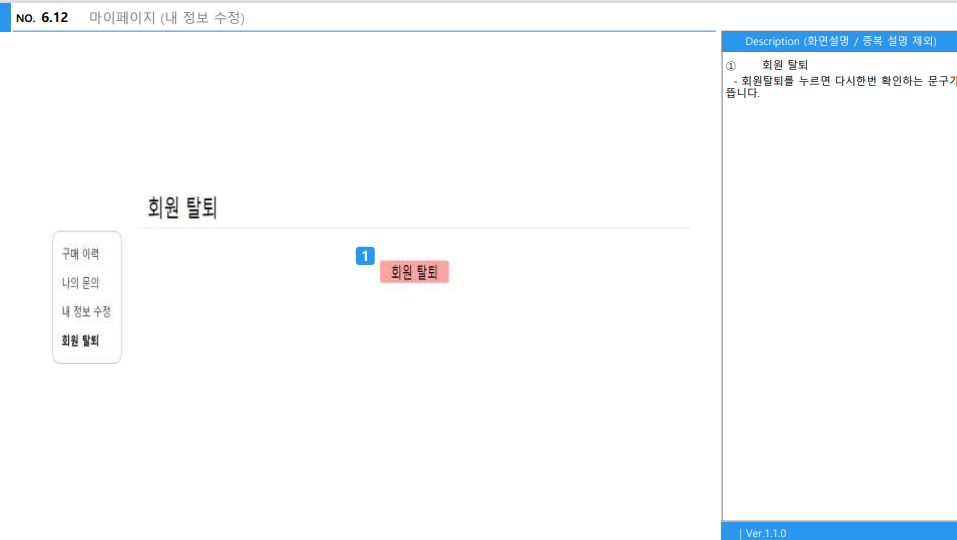Click the Ver.1.1.0 footer text
This screenshot has width=957, height=540.
pyautogui.click(x=765, y=533)
